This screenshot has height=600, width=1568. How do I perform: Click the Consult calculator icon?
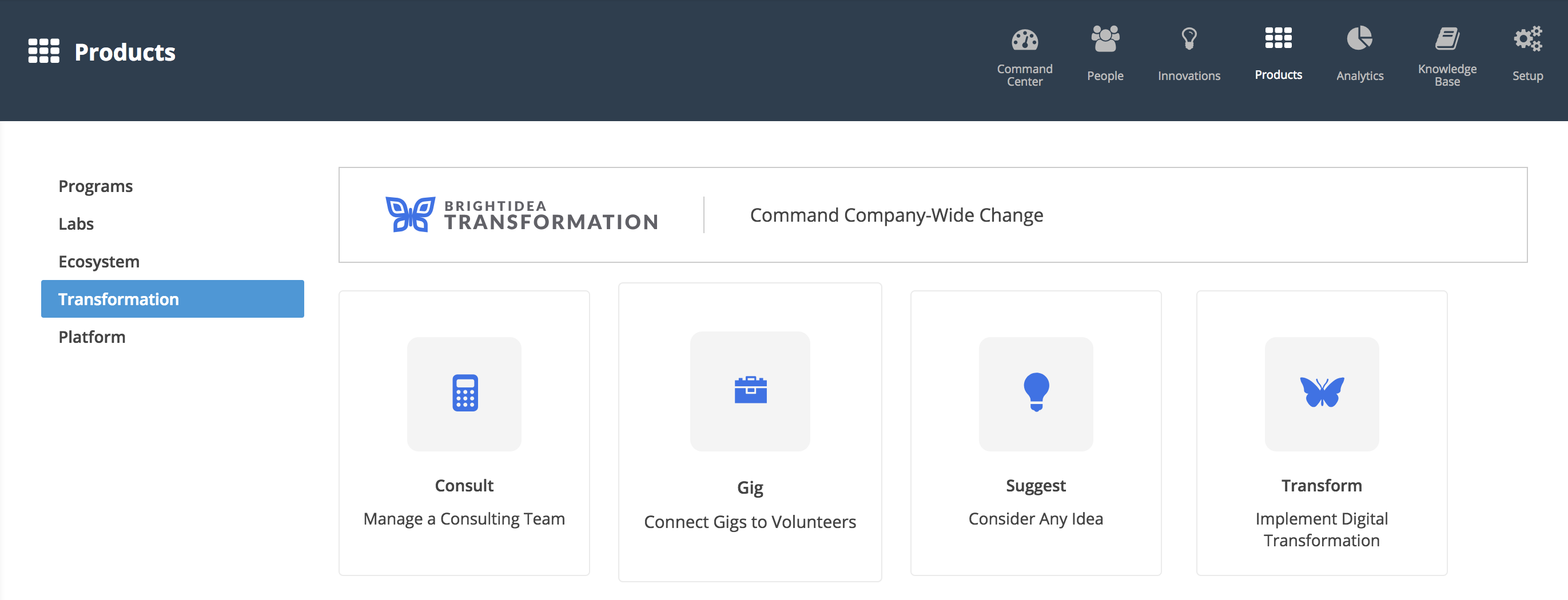(464, 393)
